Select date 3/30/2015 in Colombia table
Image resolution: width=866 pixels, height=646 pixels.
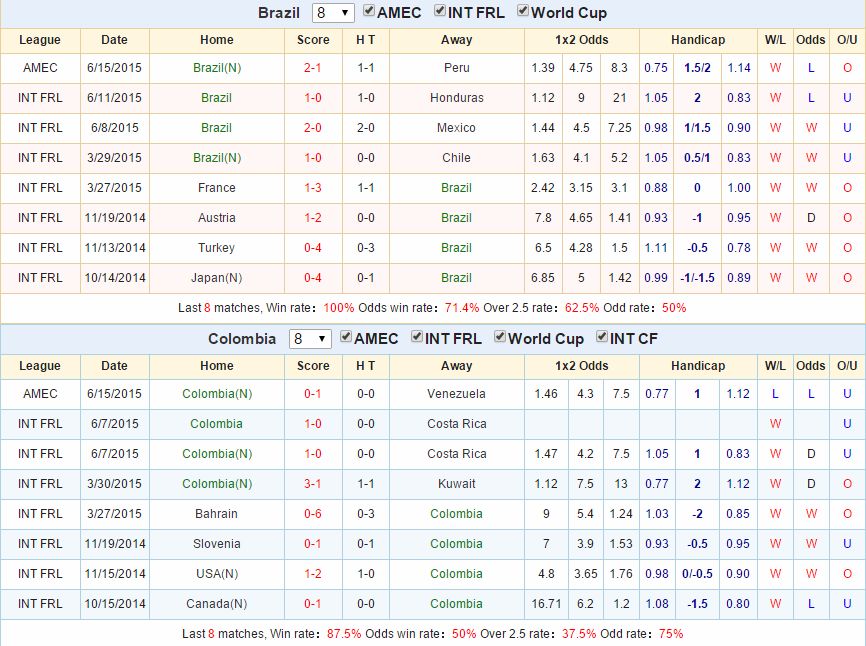point(114,484)
